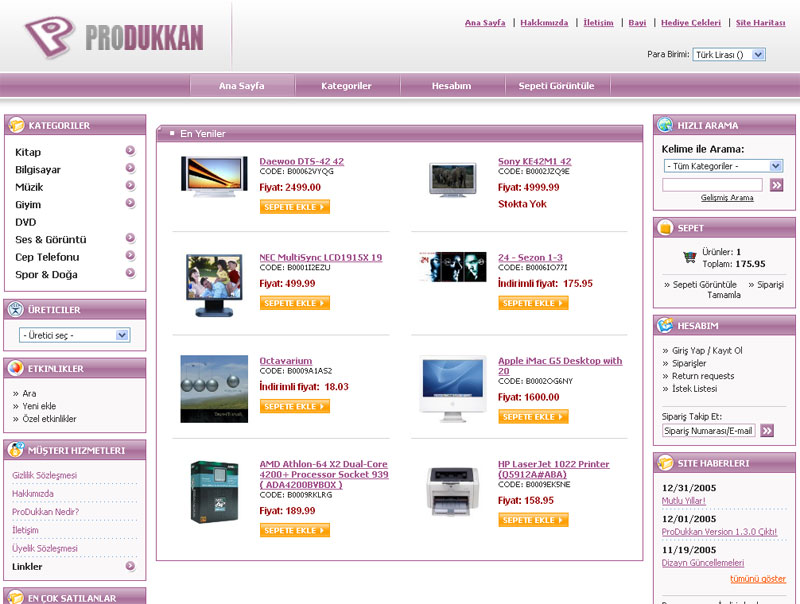Click the Ses & Görüntü arrow icon
Screen dimensions: 800x604
pos(130,238)
